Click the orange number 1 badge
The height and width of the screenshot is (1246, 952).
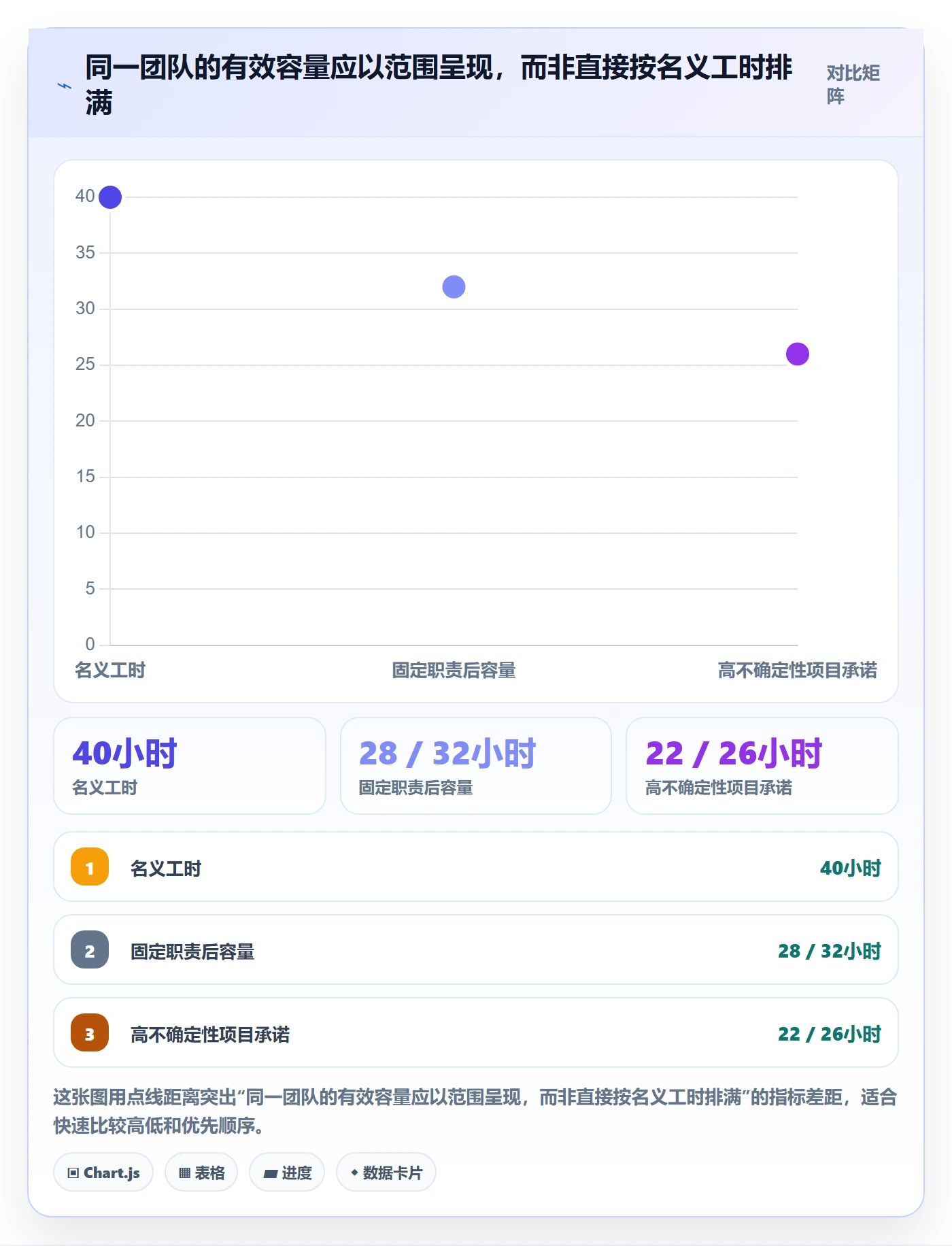point(90,867)
